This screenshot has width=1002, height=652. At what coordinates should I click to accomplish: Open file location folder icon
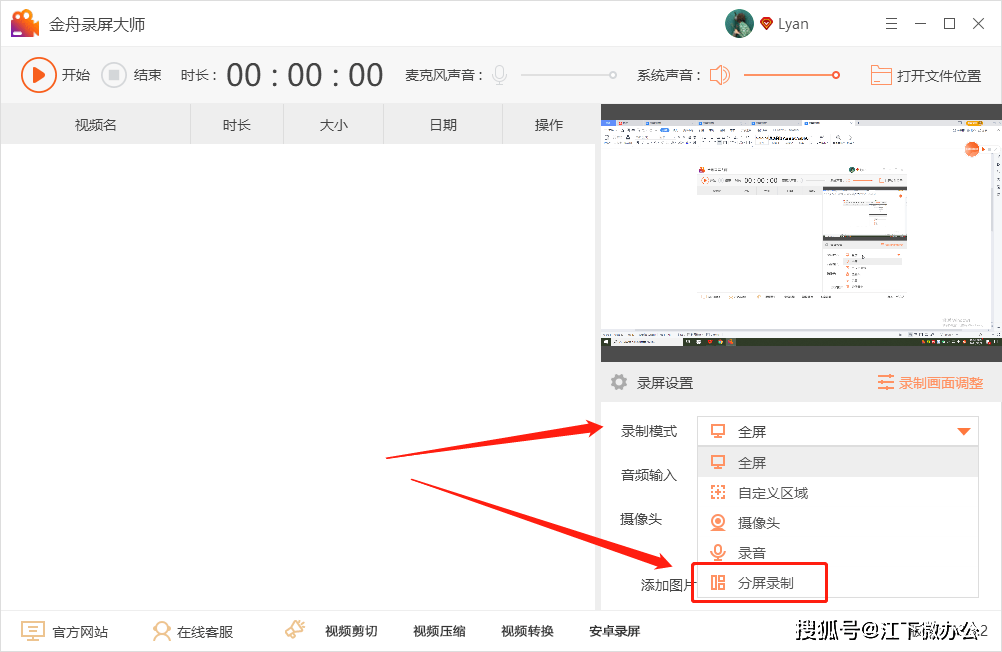point(880,75)
